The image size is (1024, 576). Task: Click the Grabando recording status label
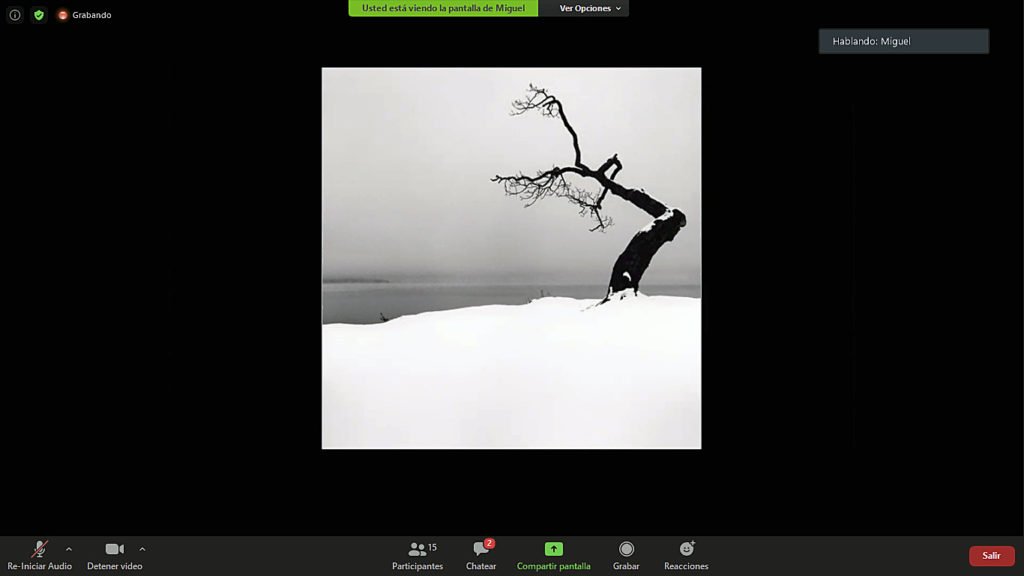[92, 15]
